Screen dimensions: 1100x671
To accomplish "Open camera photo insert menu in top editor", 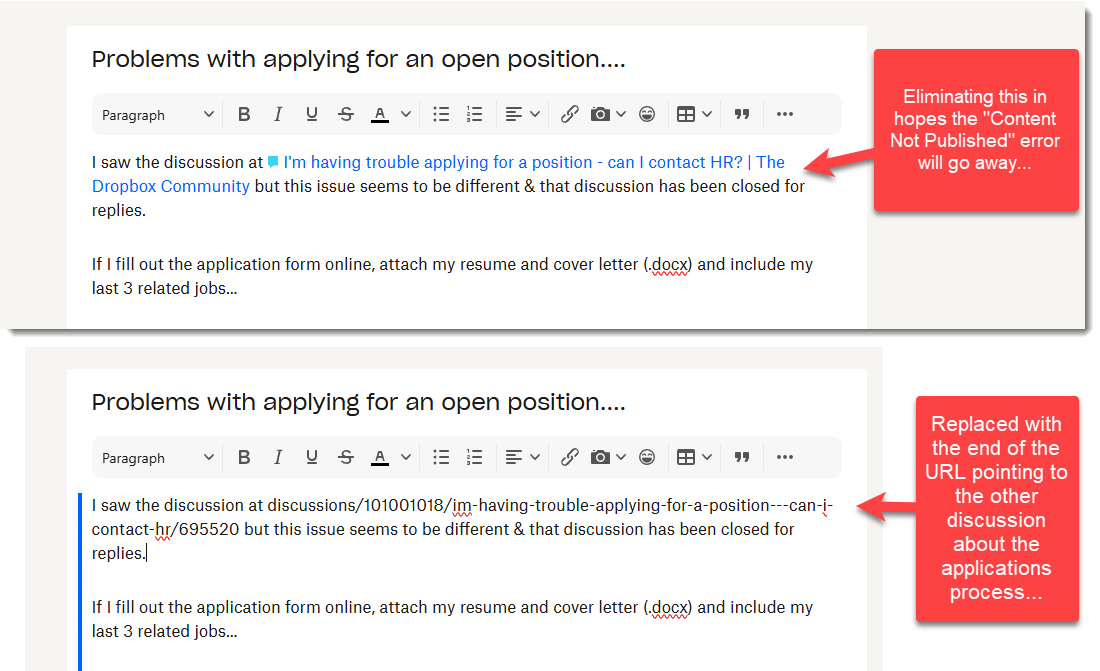I will pyautogui.click(x=607, y=115).
